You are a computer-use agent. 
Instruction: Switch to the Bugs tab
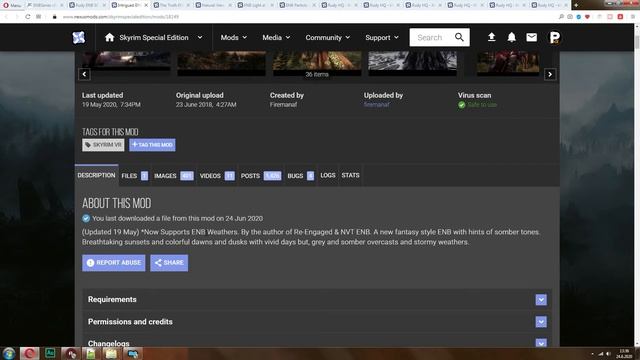click(x=300, y=176)
